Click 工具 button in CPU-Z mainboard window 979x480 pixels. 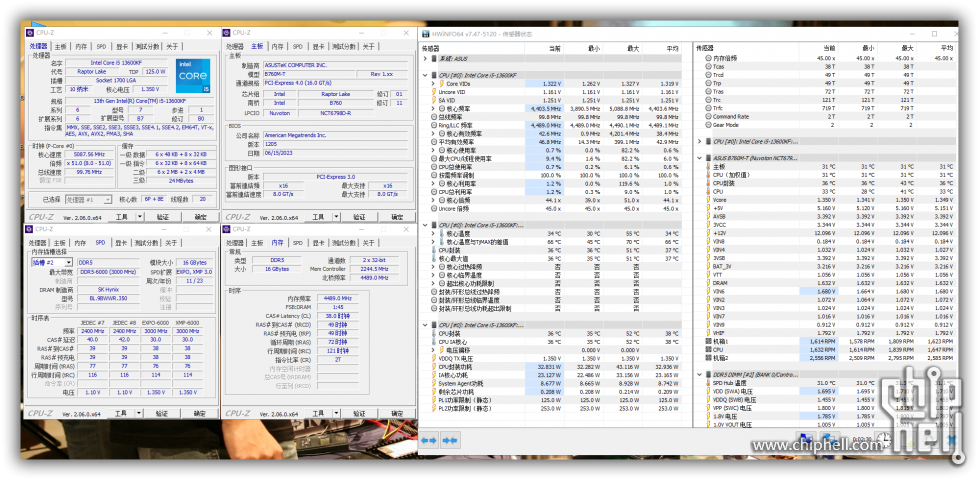[318, 217]
